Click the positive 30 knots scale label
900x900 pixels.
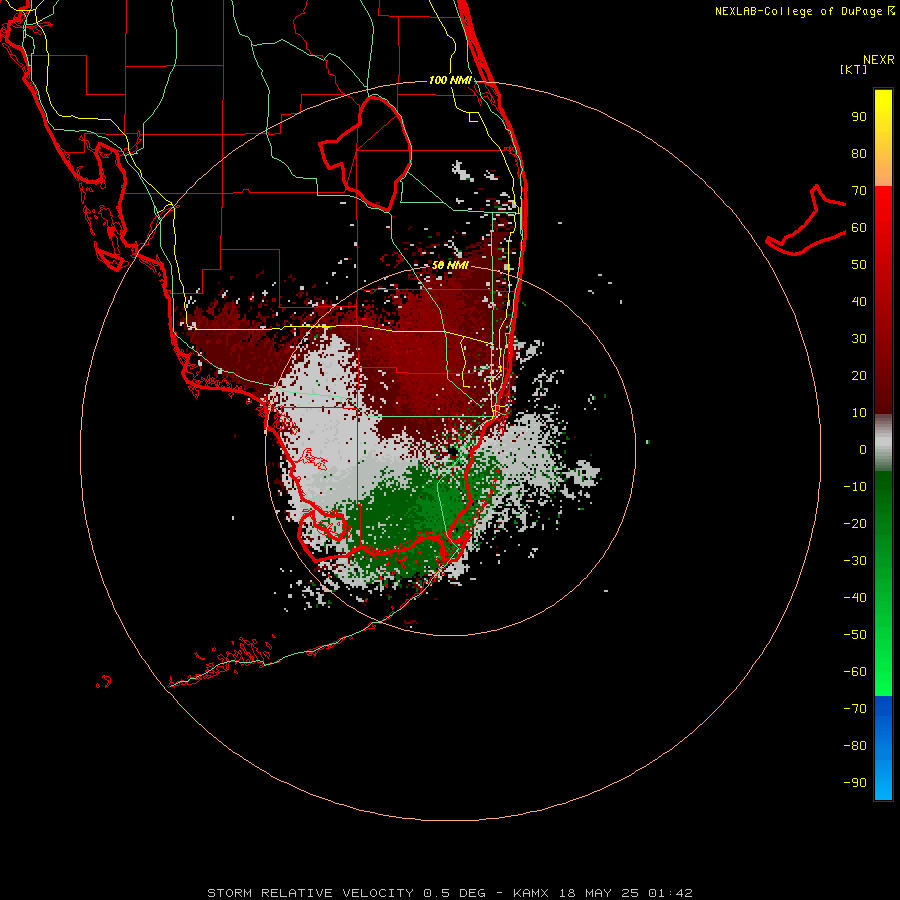click(x=859, y=339)
